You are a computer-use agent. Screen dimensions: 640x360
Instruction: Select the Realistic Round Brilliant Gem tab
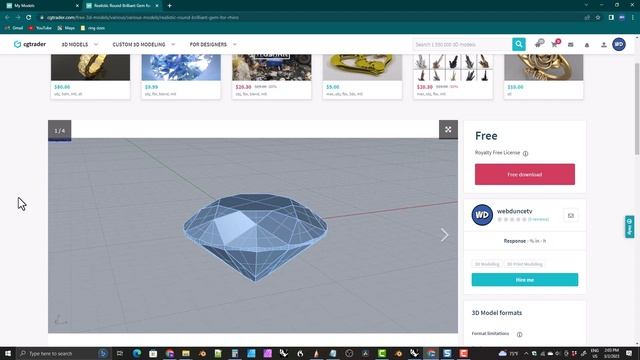(x=122, y=6)
